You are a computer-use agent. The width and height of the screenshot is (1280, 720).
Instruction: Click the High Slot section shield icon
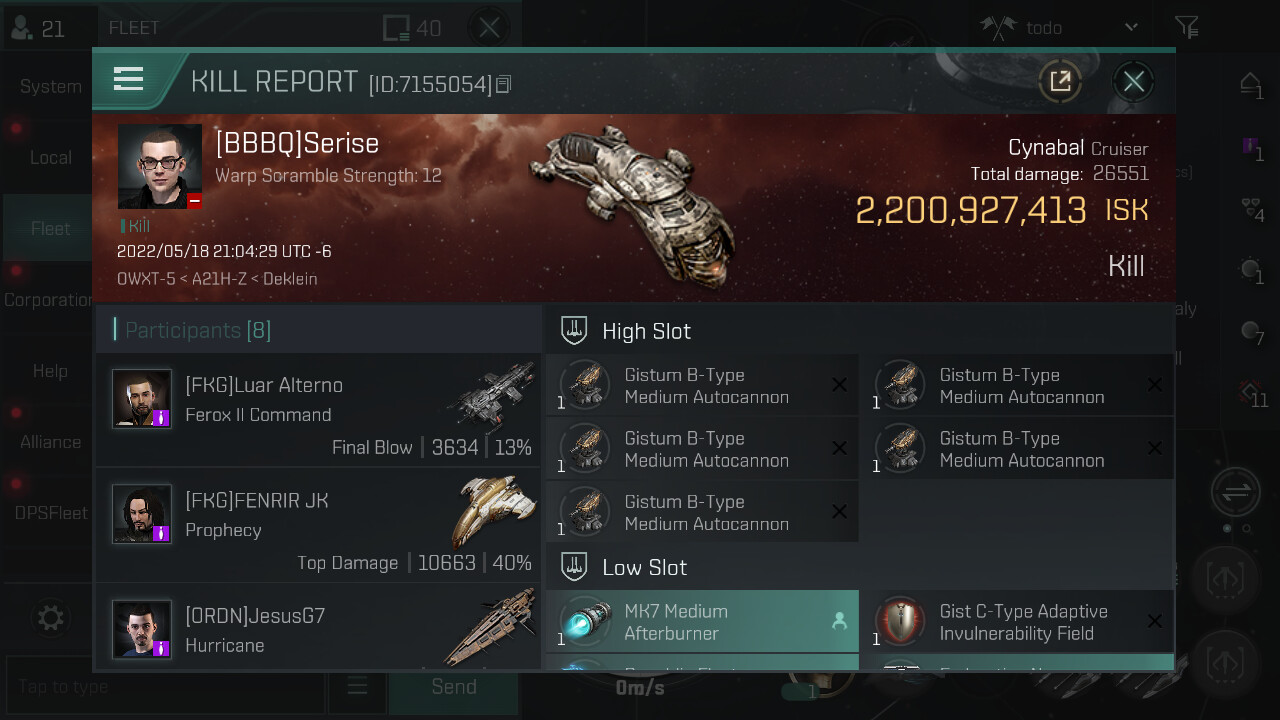coord(574,330)
